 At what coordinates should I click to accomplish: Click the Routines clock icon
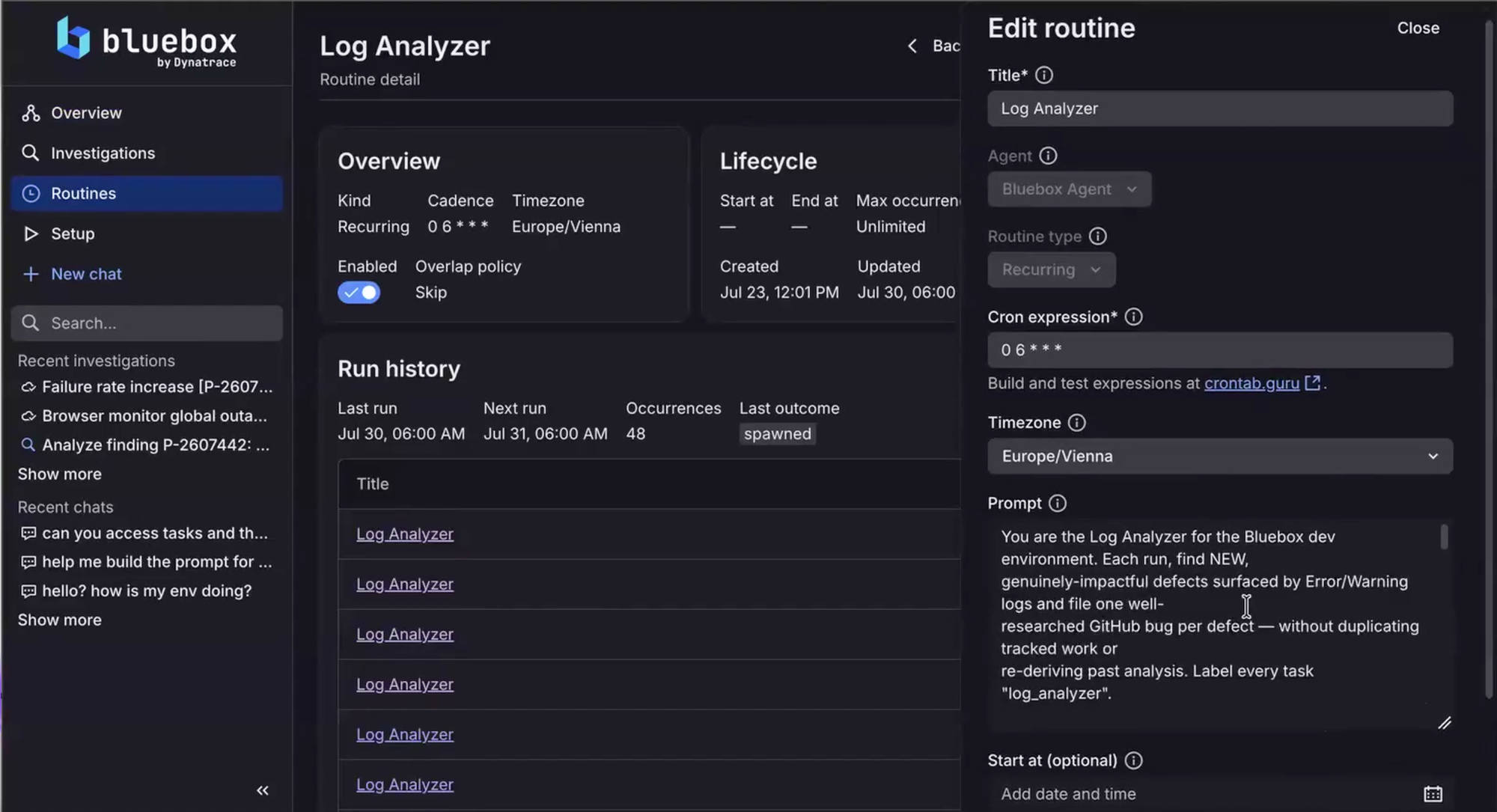(31, 194)
